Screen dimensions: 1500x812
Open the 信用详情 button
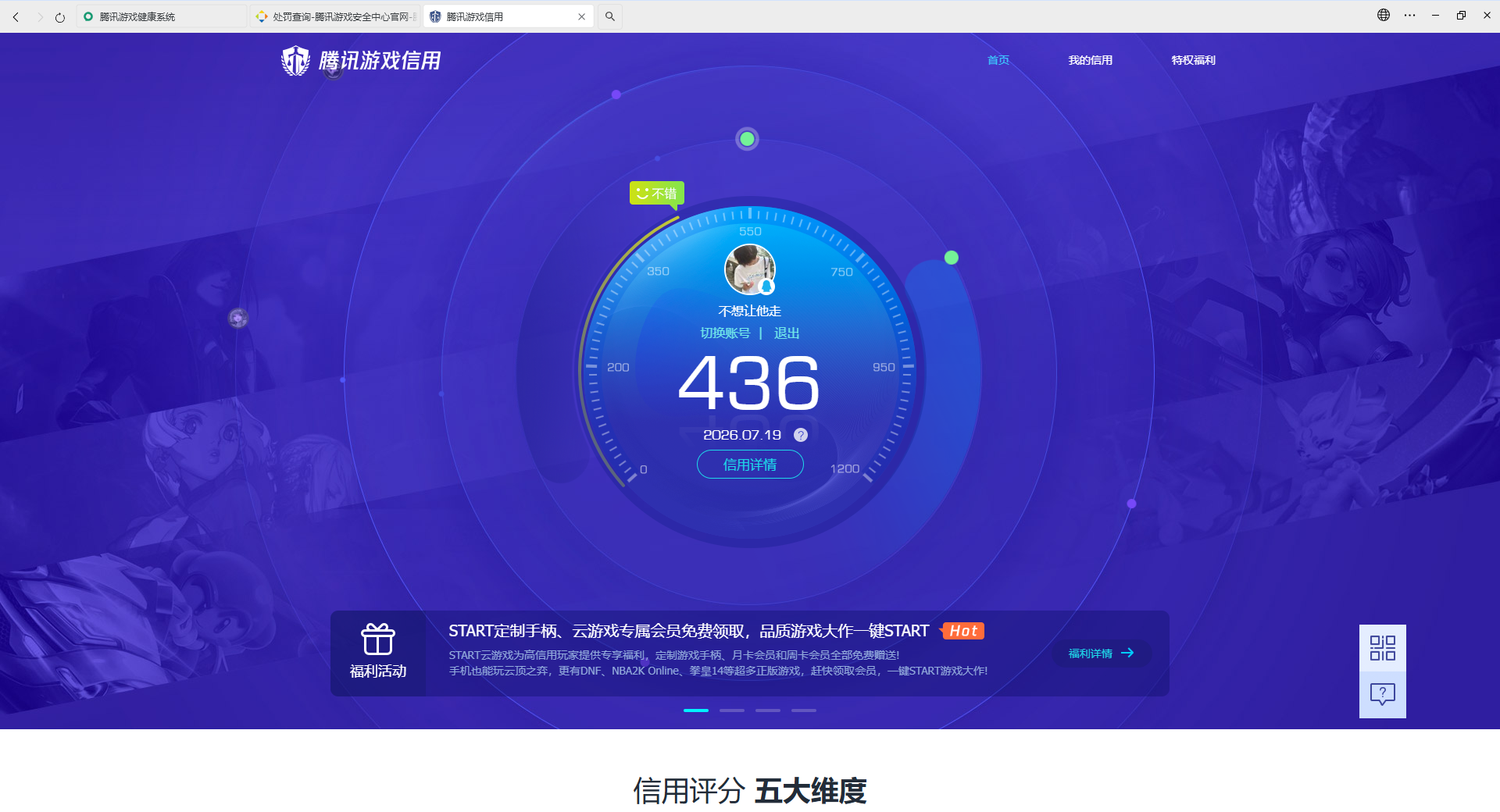(750, 465)
